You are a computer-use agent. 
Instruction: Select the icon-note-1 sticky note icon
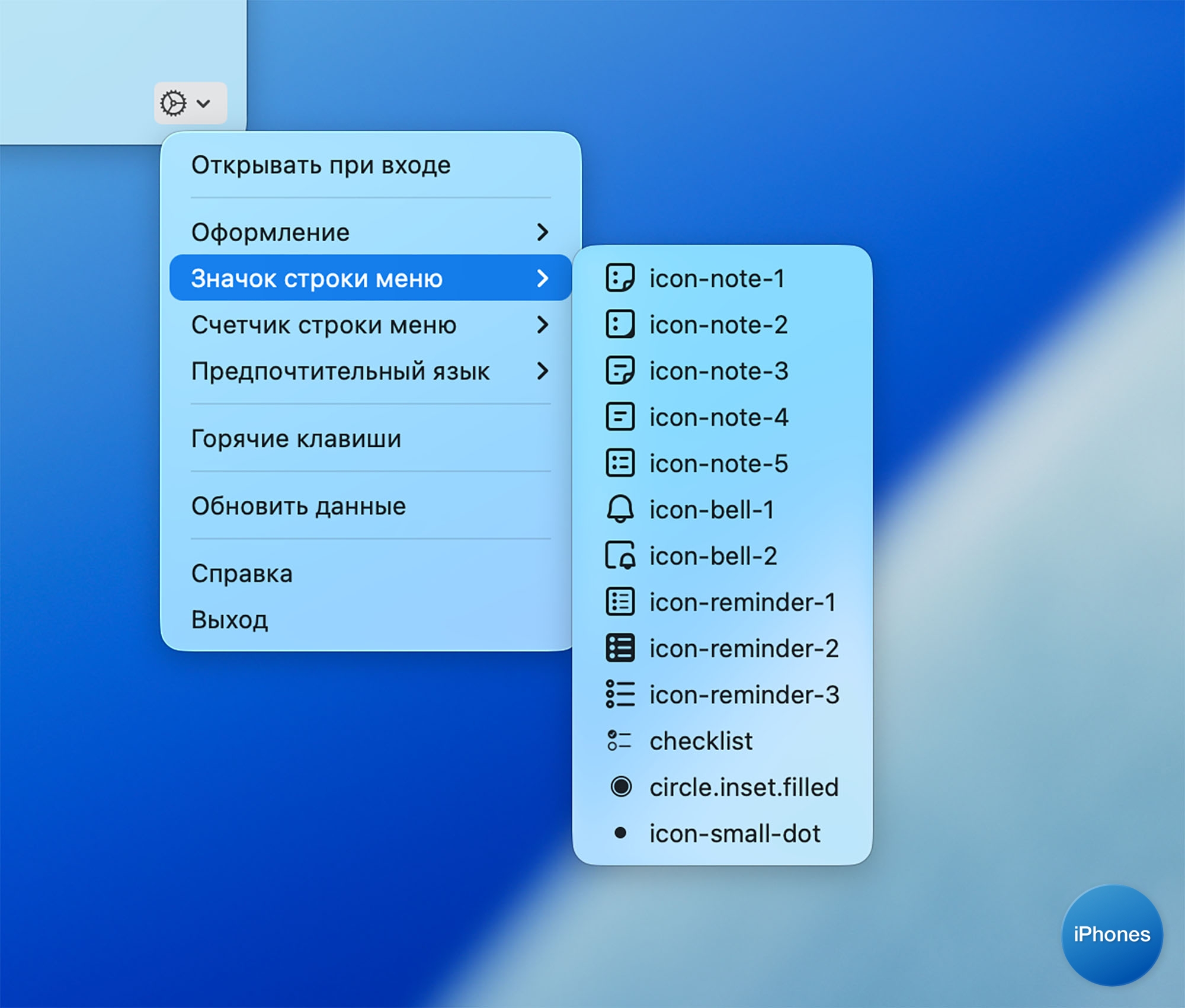tap(716, 279)
